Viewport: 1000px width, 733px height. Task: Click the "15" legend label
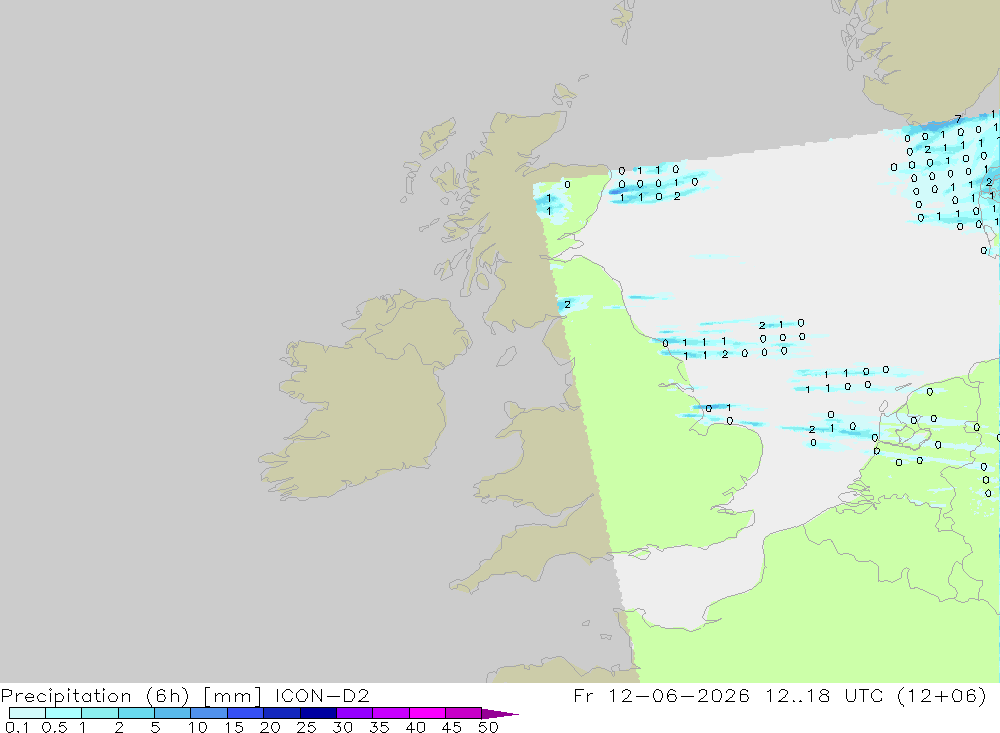pos(234,727)
